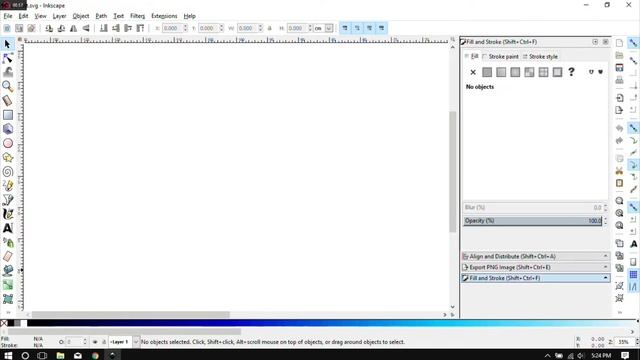The height and width of the screenshot is (360, 640).
Task: Select the Spray tool
Action: point(7,242)
